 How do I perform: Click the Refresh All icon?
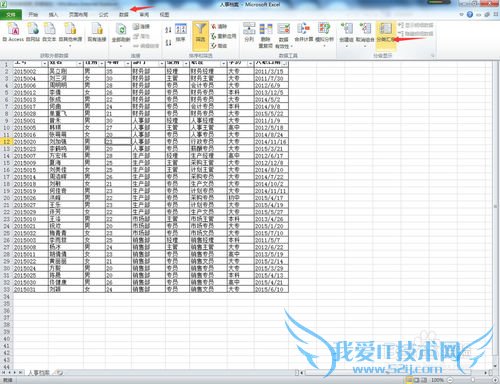[121, 30]
